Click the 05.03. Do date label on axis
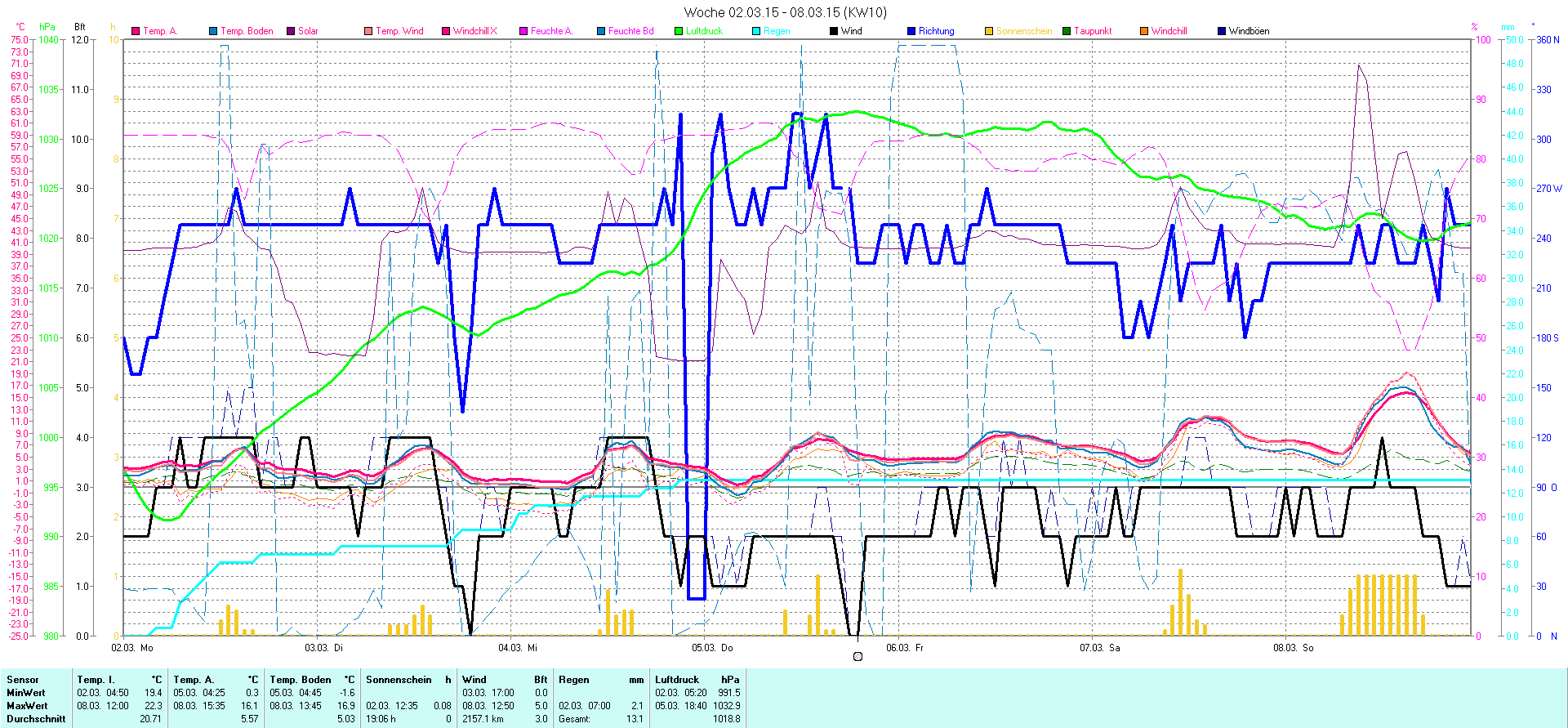The width and height of the screenshot is (1568, 728). point(712,647)
